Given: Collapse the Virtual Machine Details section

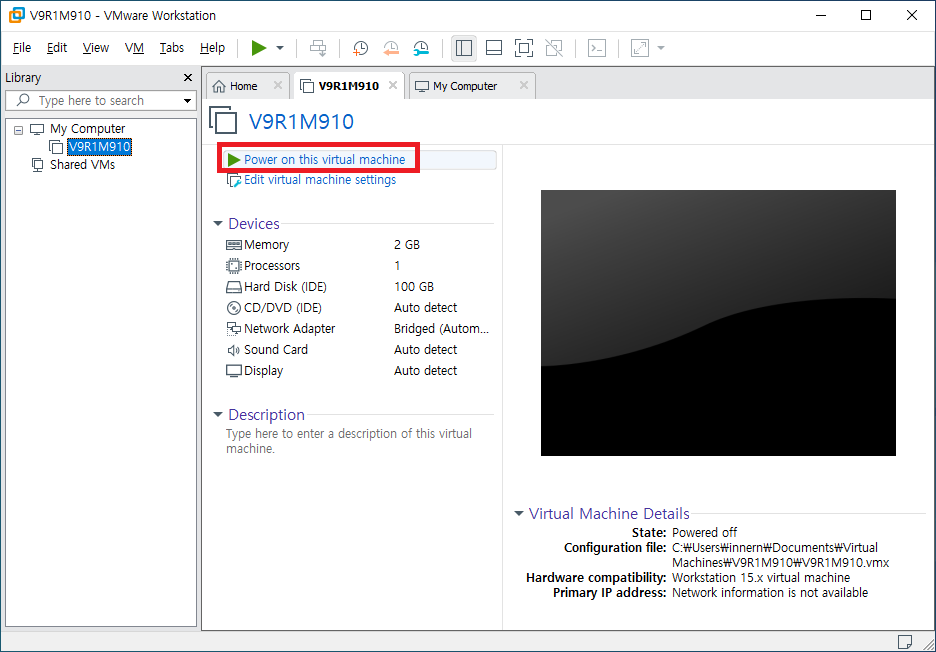Looking at the screenshot, I should 519,513.
